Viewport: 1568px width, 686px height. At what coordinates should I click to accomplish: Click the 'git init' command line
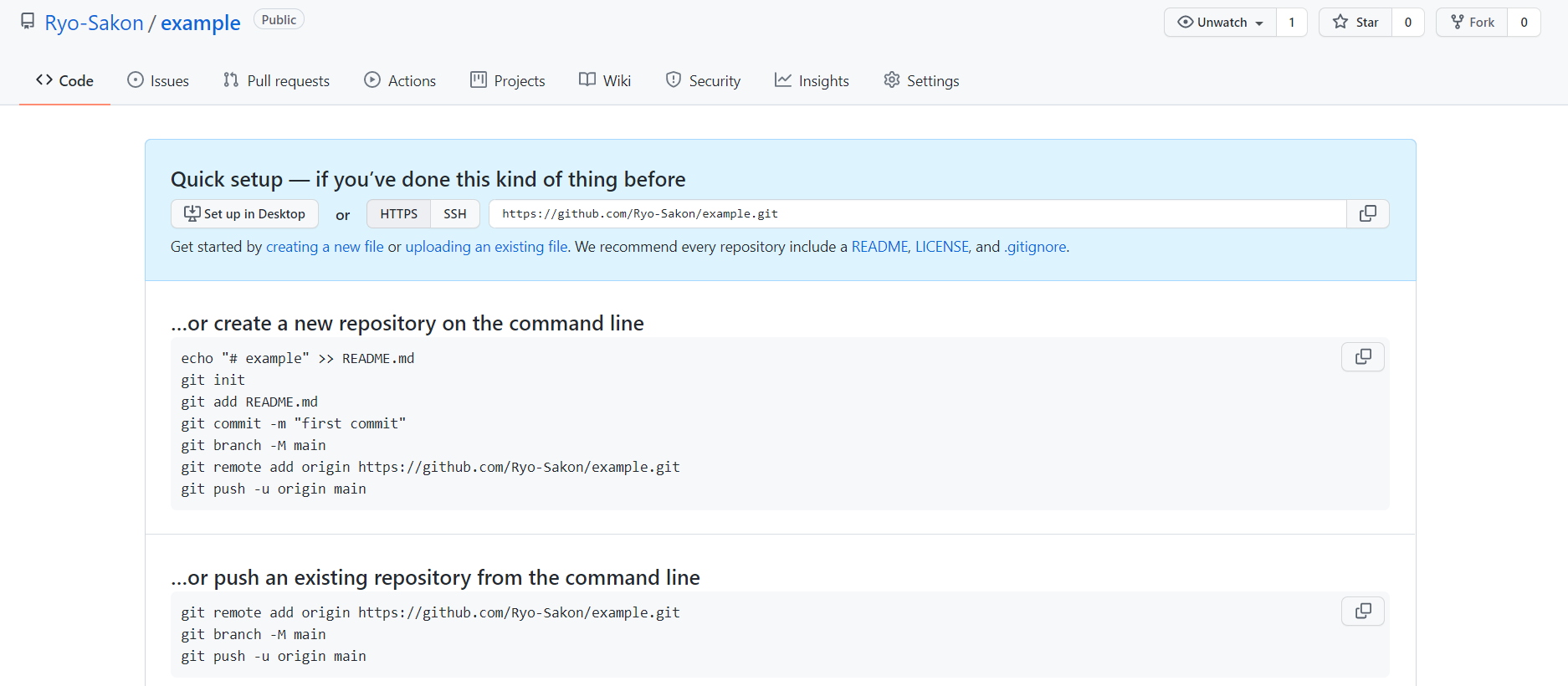tap(213, 380)
